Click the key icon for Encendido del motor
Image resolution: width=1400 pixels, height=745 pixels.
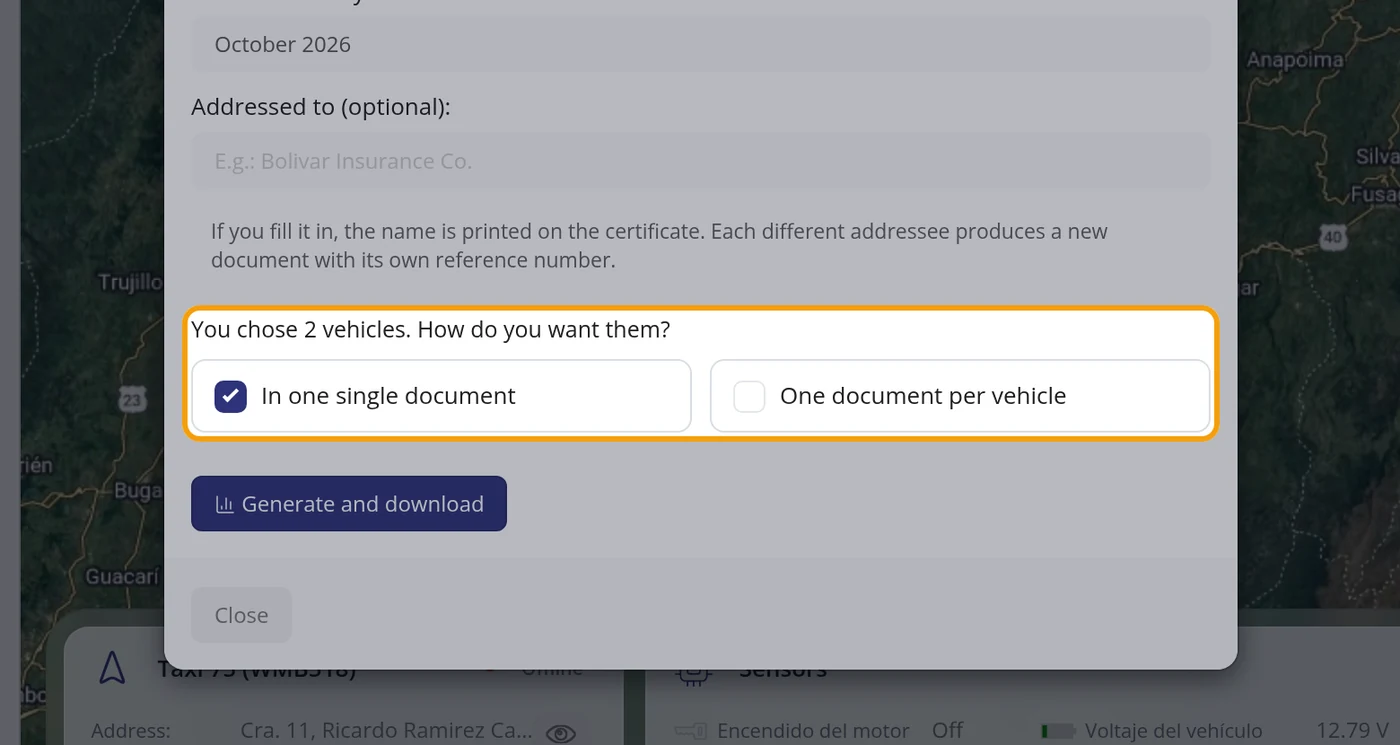(691, 731)
